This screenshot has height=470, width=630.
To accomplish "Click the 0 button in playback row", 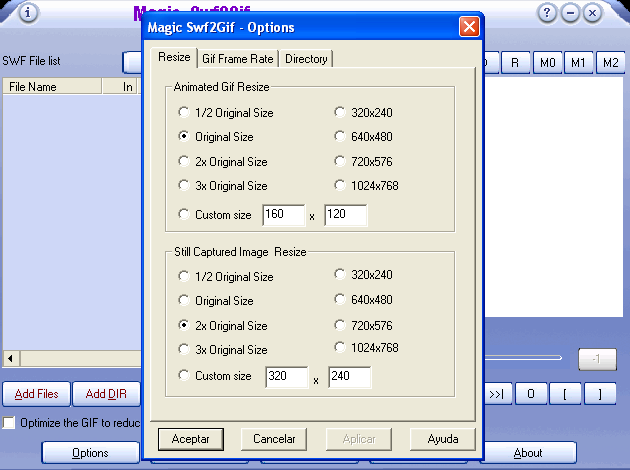I will (x=531, y=394).
